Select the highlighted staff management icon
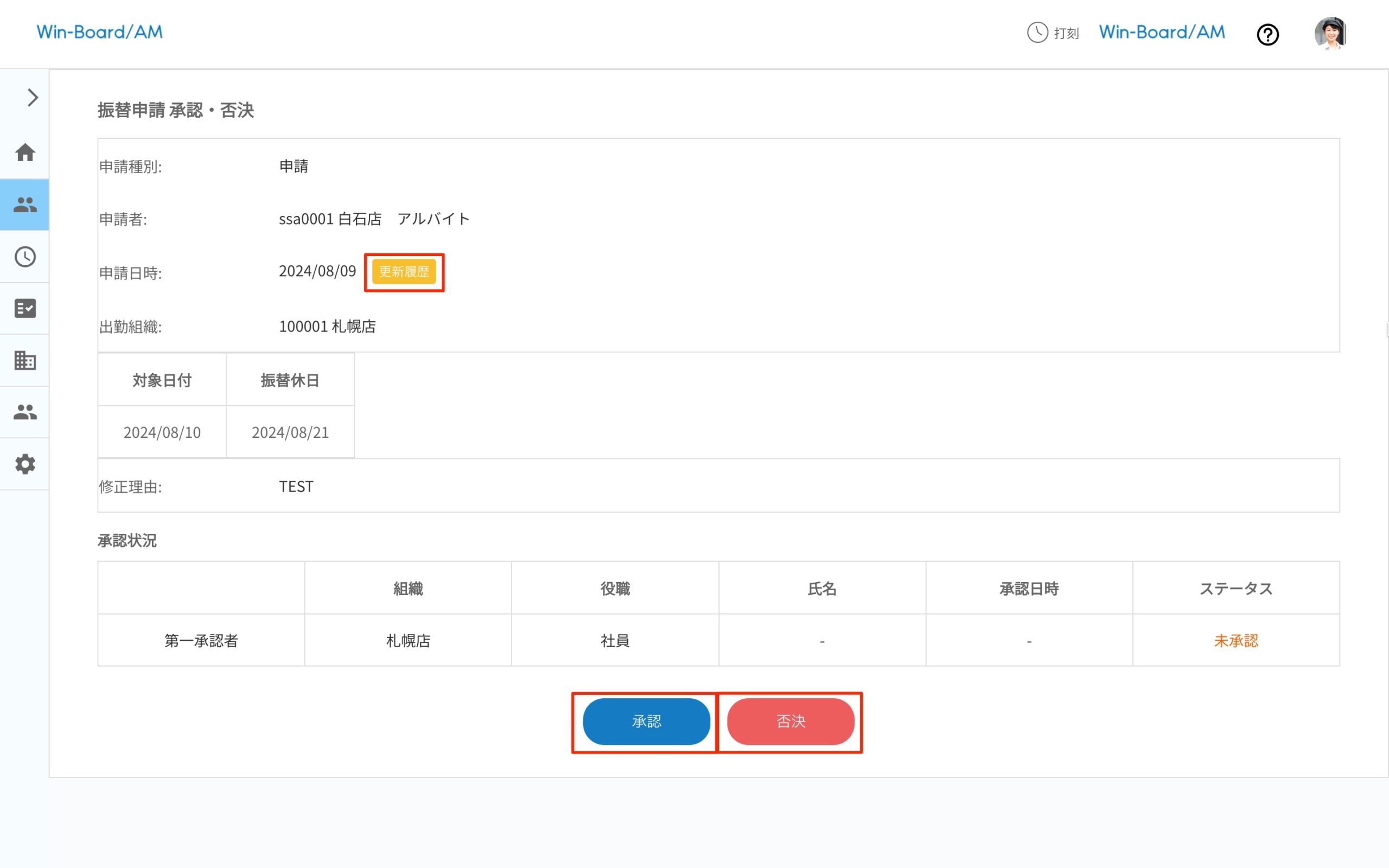Screen dimensions: 1389x868 point(24,205)
